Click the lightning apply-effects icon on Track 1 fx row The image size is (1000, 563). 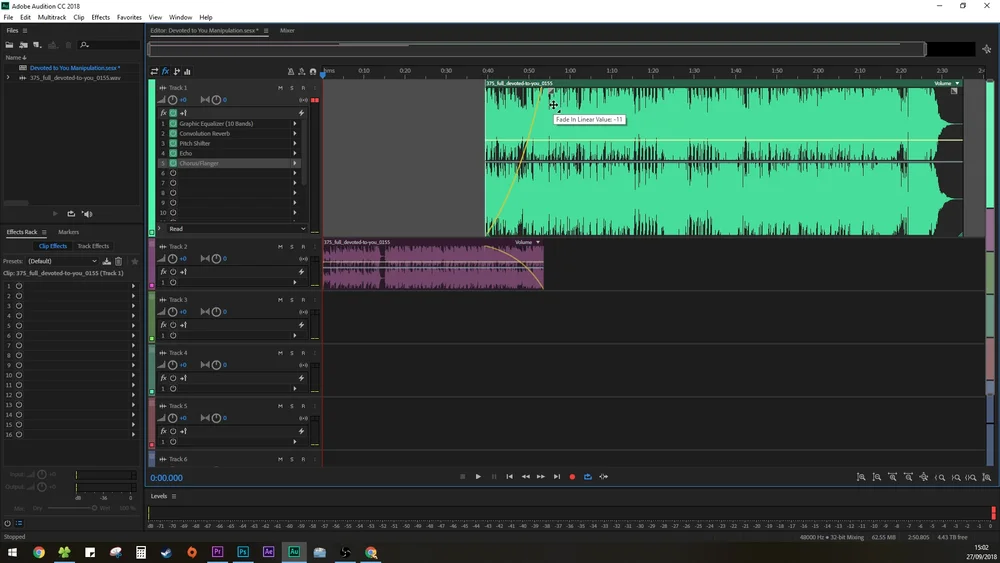[301, 113]
